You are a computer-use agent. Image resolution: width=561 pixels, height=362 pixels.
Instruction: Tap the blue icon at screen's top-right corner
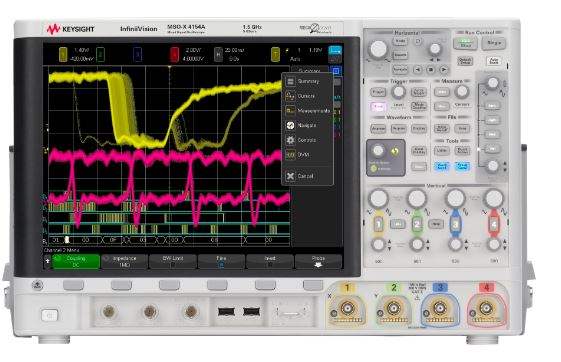click(335, 50)
